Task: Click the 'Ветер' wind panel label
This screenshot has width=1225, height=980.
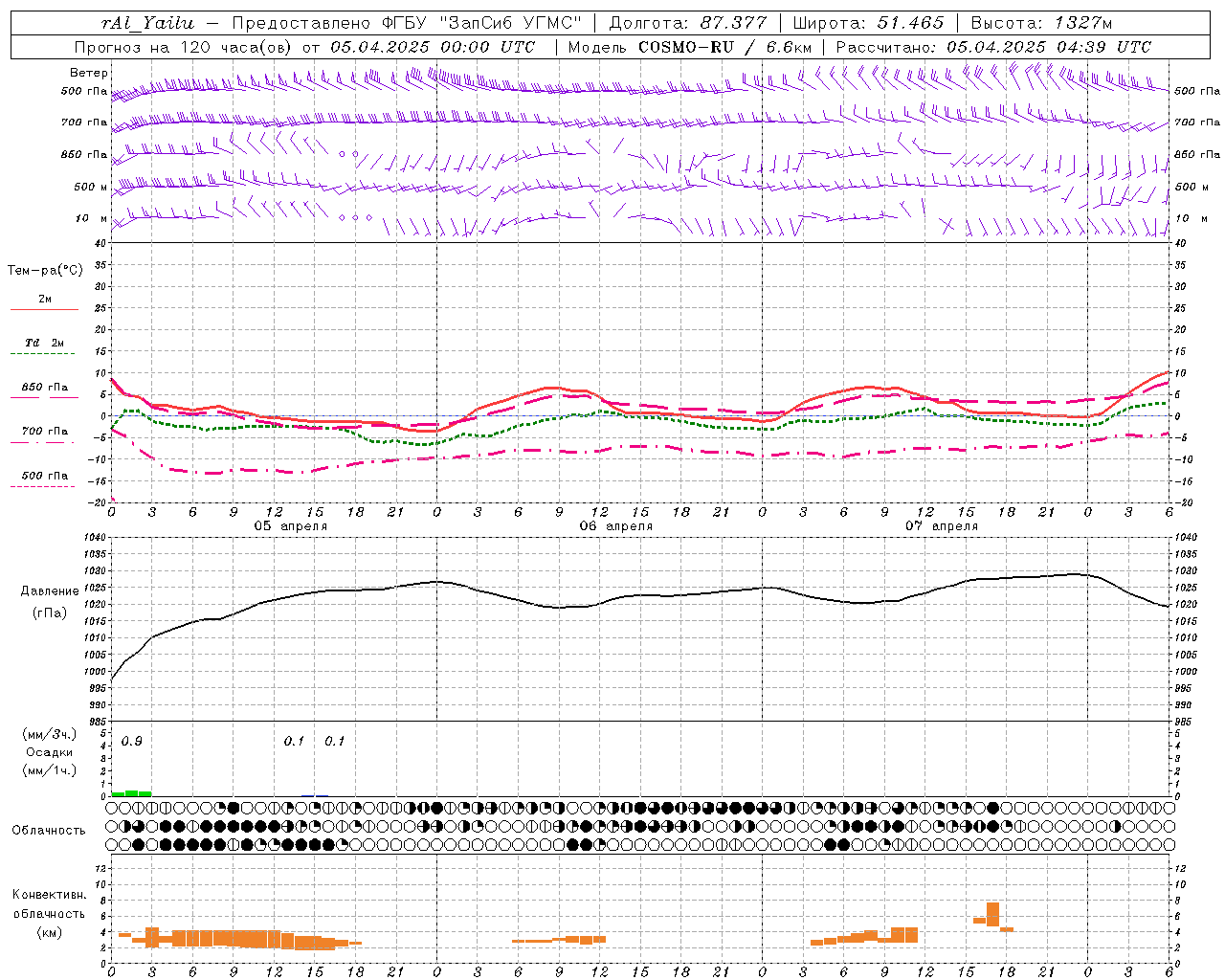Action: [x=89, y=73]
